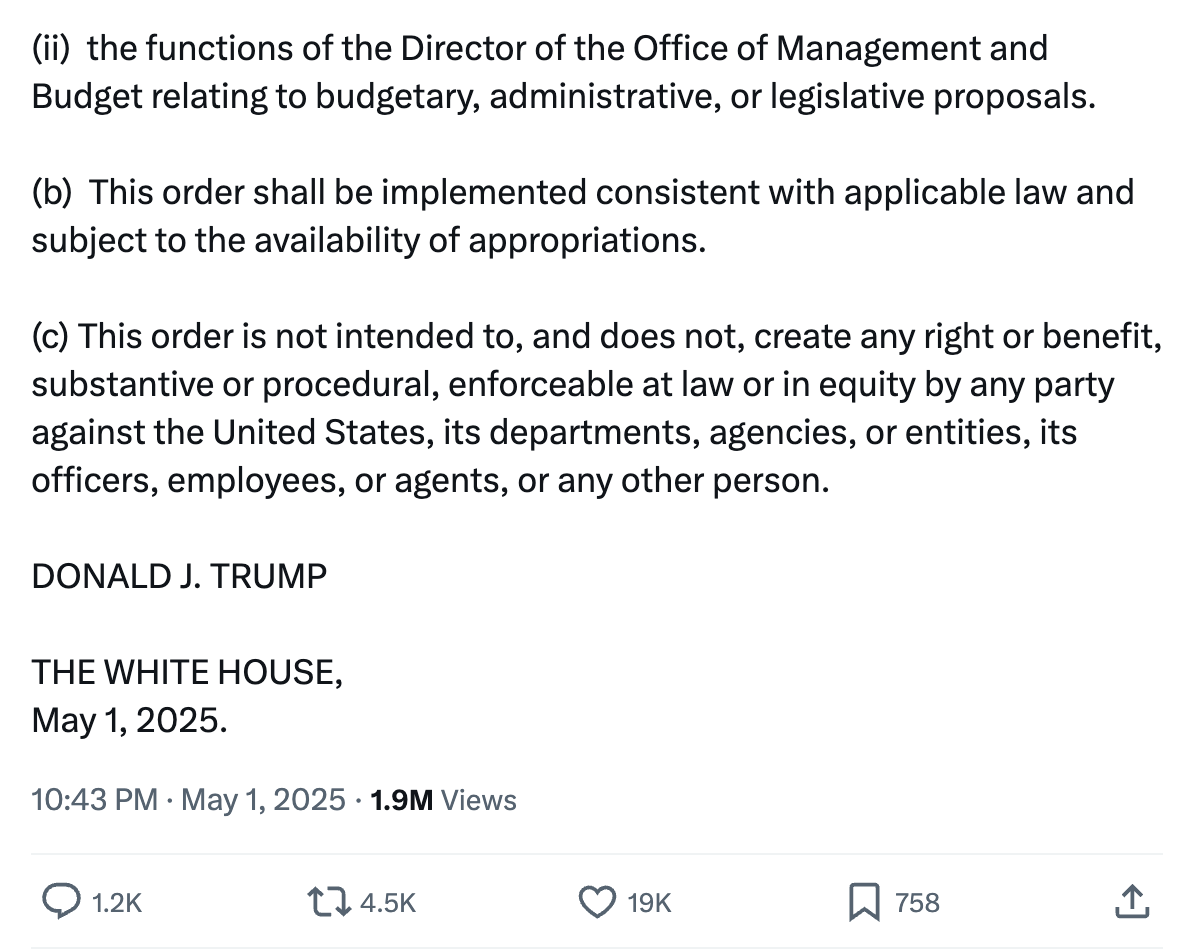Click the THE WHITE HOUSE text line
The image size is (1194, 952).
pos(187,672)
